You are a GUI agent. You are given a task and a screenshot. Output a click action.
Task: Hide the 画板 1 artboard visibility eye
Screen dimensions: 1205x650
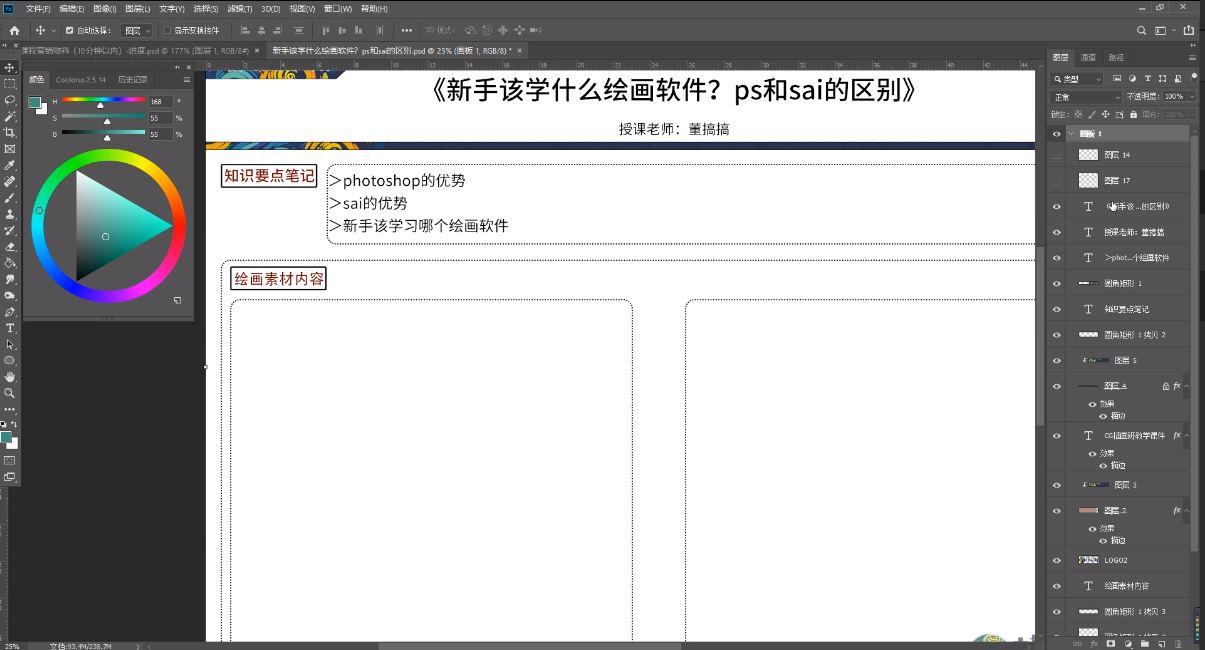[1057, 133]
